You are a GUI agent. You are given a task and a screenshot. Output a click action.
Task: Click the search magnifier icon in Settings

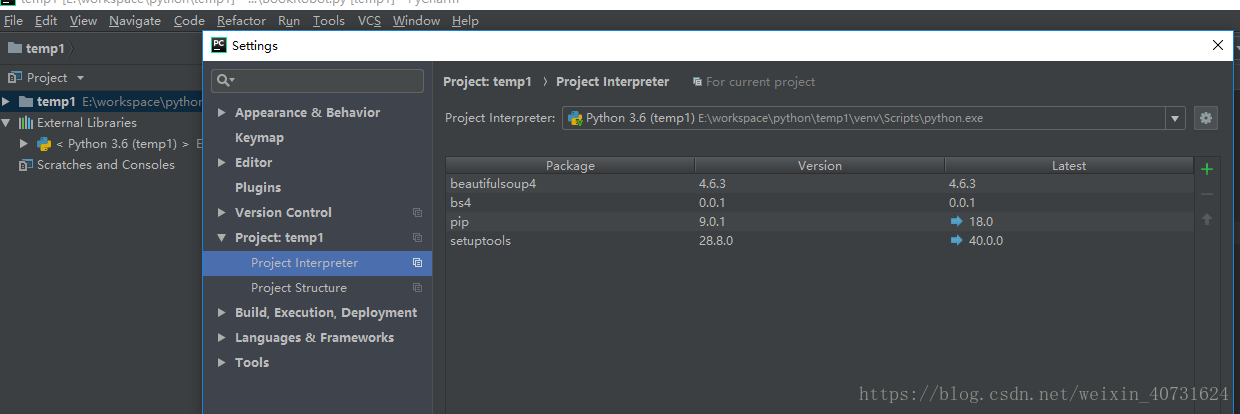pyautogui.click(x=225, y=80)
